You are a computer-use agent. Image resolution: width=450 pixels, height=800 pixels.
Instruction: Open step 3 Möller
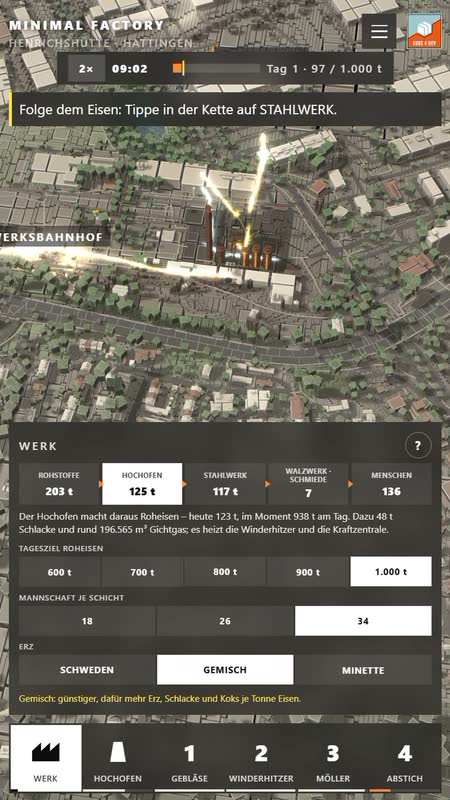point(333,758)
